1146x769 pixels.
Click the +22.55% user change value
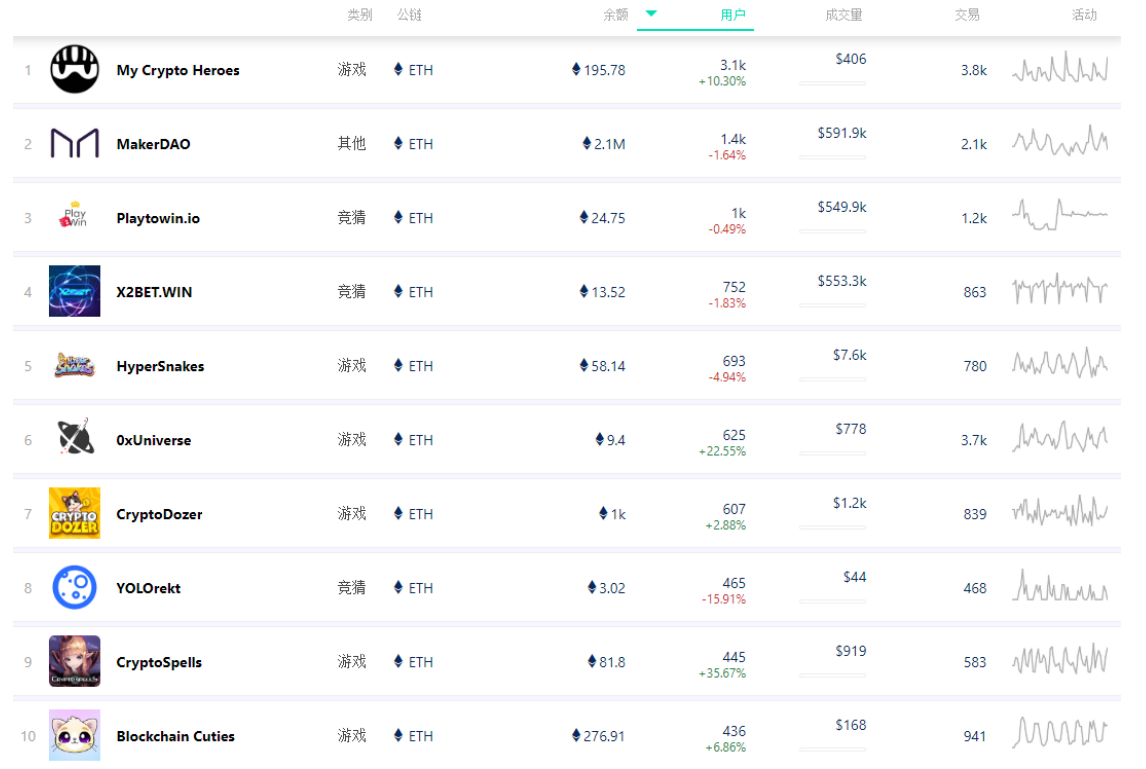click(x=722, y=451)
